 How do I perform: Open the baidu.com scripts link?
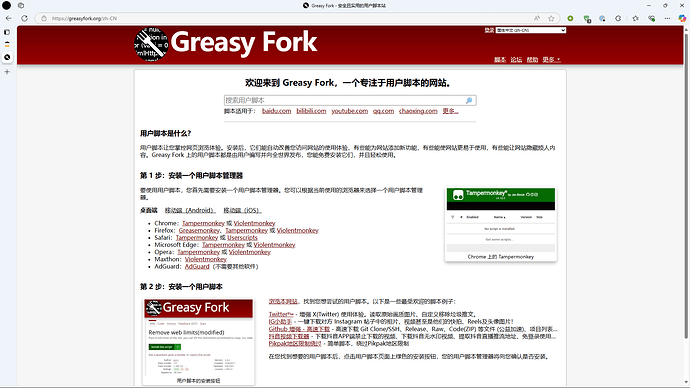pos(276,111)
